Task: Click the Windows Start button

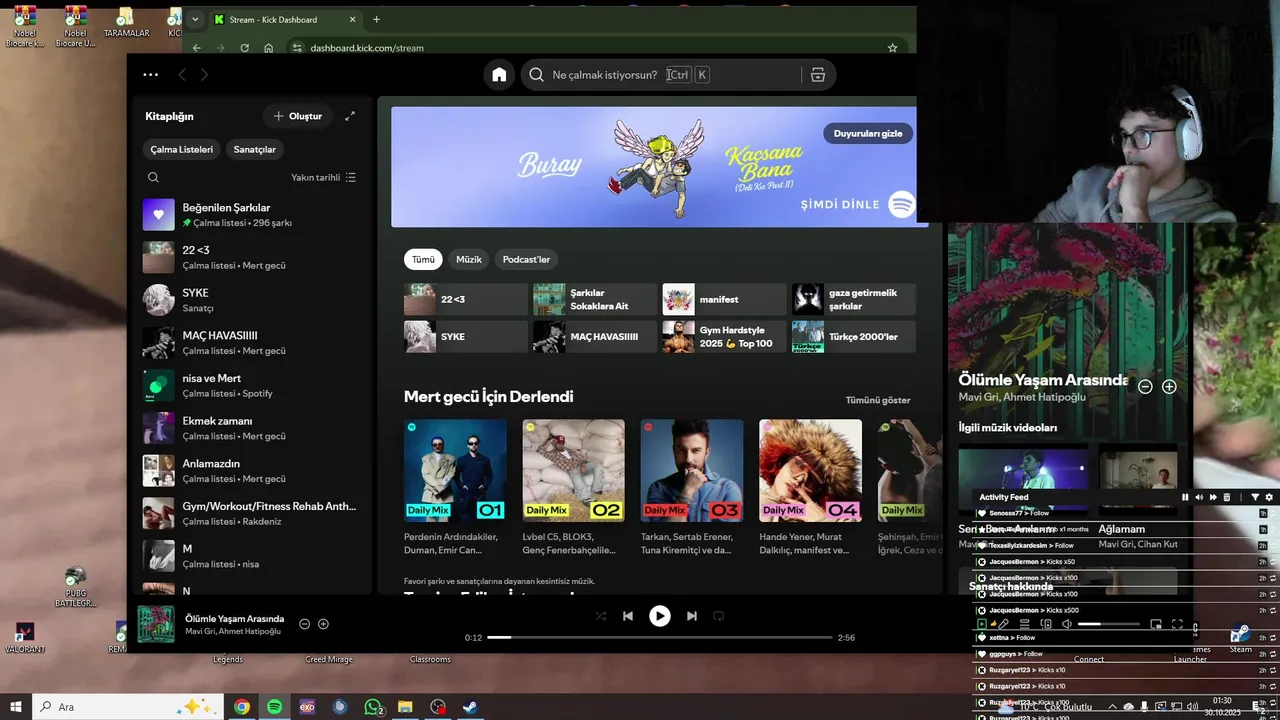Action: (x=15, y=707)
